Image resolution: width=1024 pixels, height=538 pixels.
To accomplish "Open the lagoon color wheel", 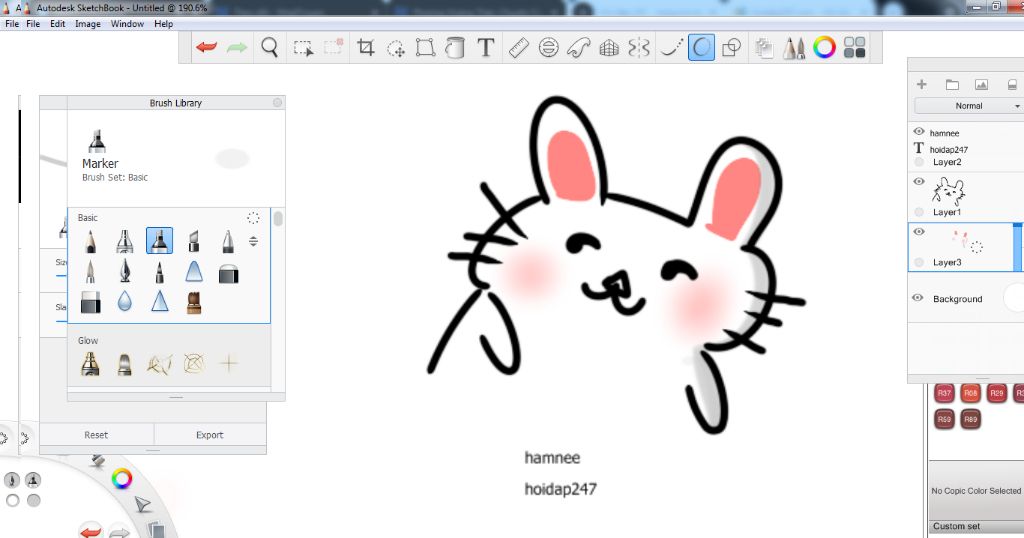I will 121,479.
